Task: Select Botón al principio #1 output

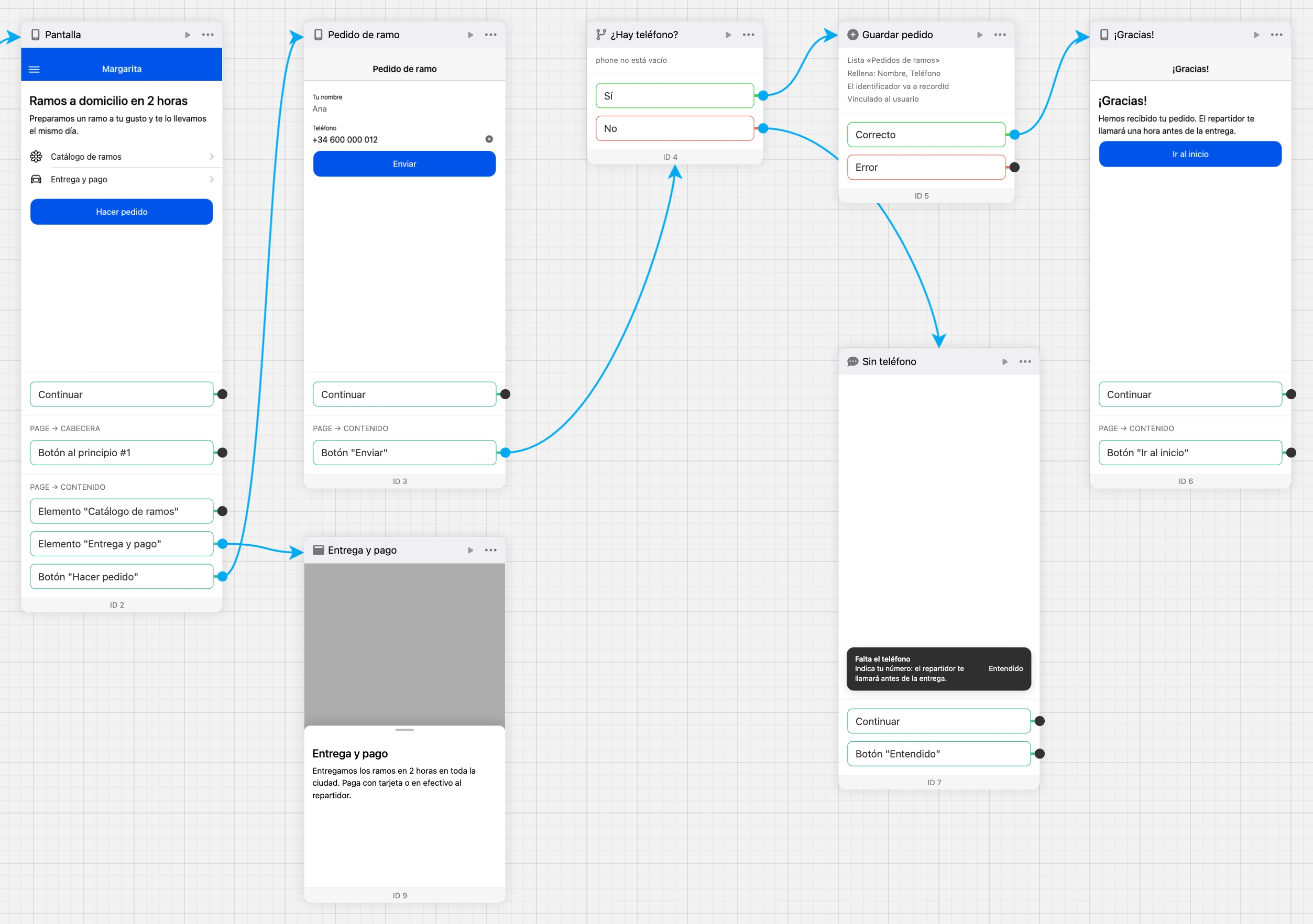Action: point(122,453)
